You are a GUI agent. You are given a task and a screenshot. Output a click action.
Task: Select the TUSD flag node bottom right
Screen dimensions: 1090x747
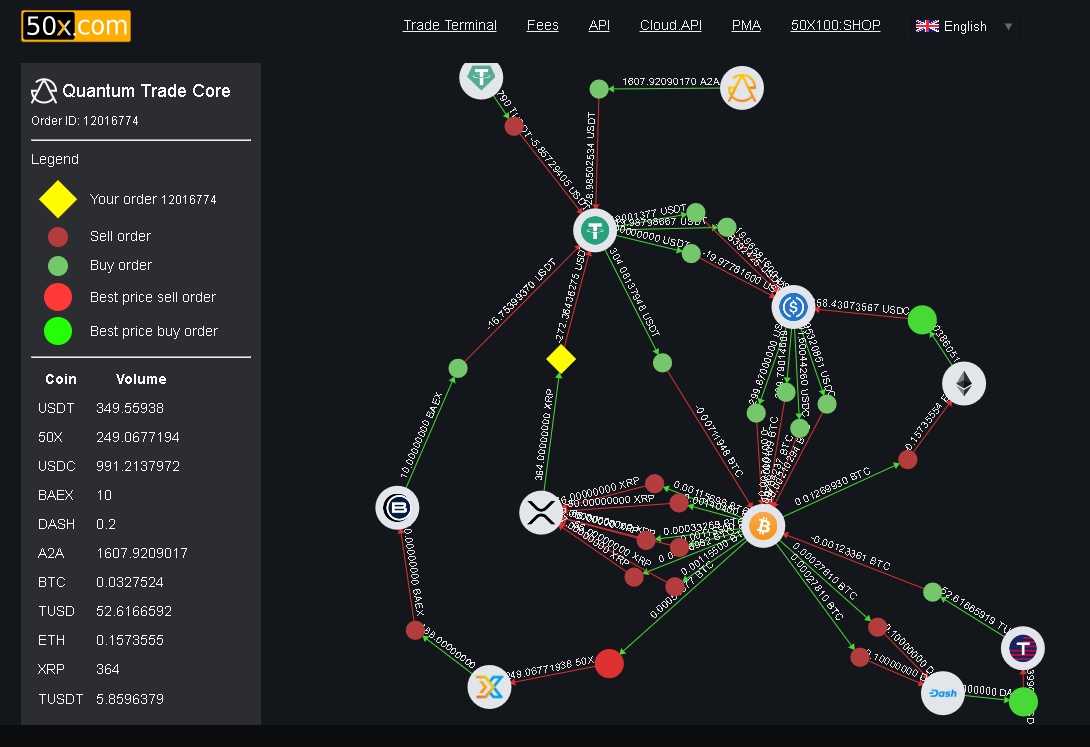1022,648
